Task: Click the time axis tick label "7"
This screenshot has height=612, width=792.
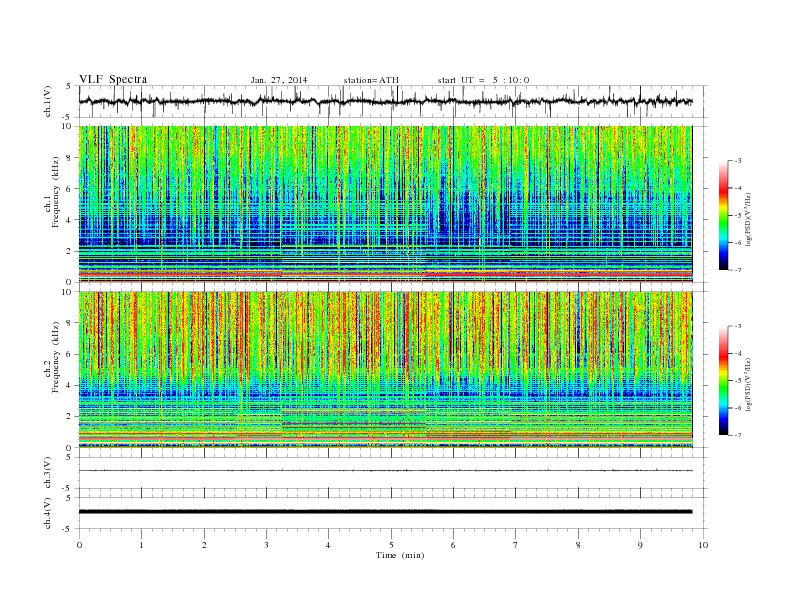Action: click(x=516, y=545)
